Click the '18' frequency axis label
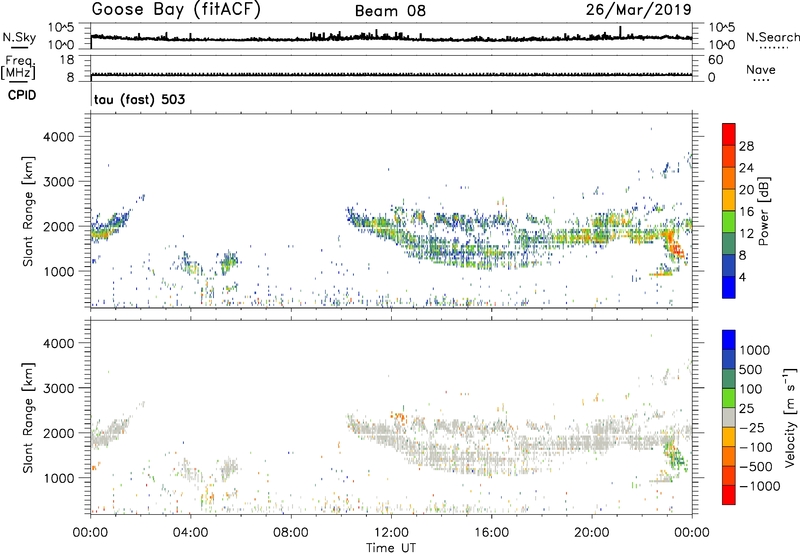 pos(67,60)
